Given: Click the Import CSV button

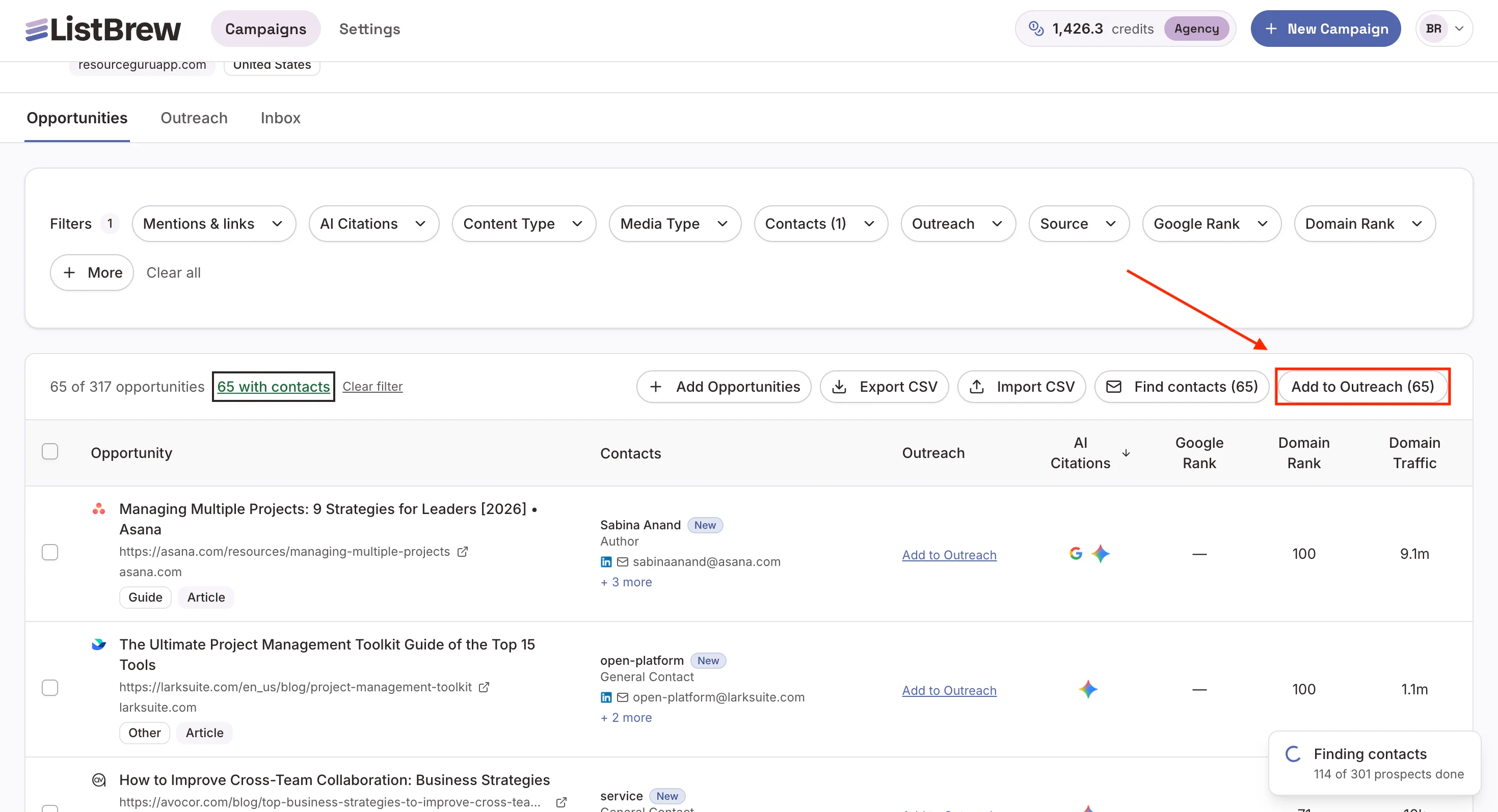Looking at the screenshot, I should [x=1021, y=387].
